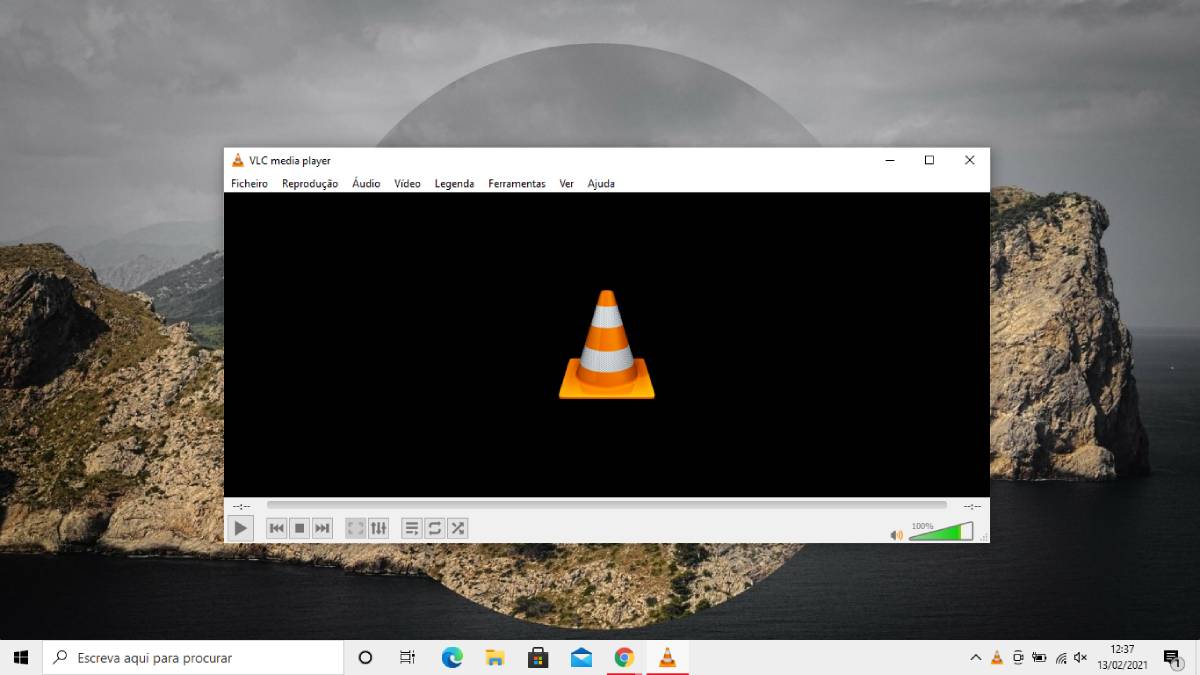Open the Áudio menu
The height and width of the screenshot is (675, 1200).
(365, 184)
